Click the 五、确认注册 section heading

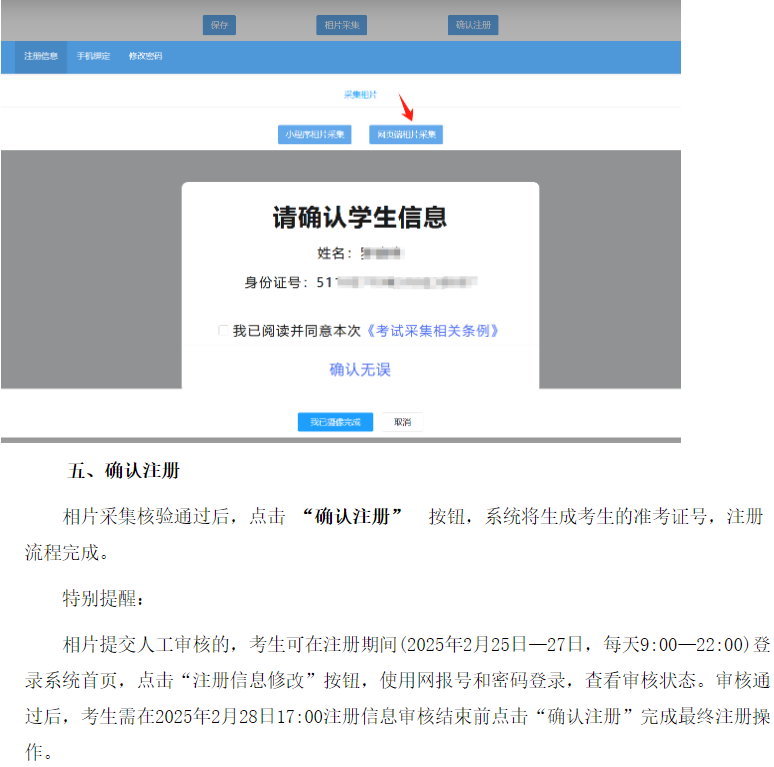pos(123,470)
